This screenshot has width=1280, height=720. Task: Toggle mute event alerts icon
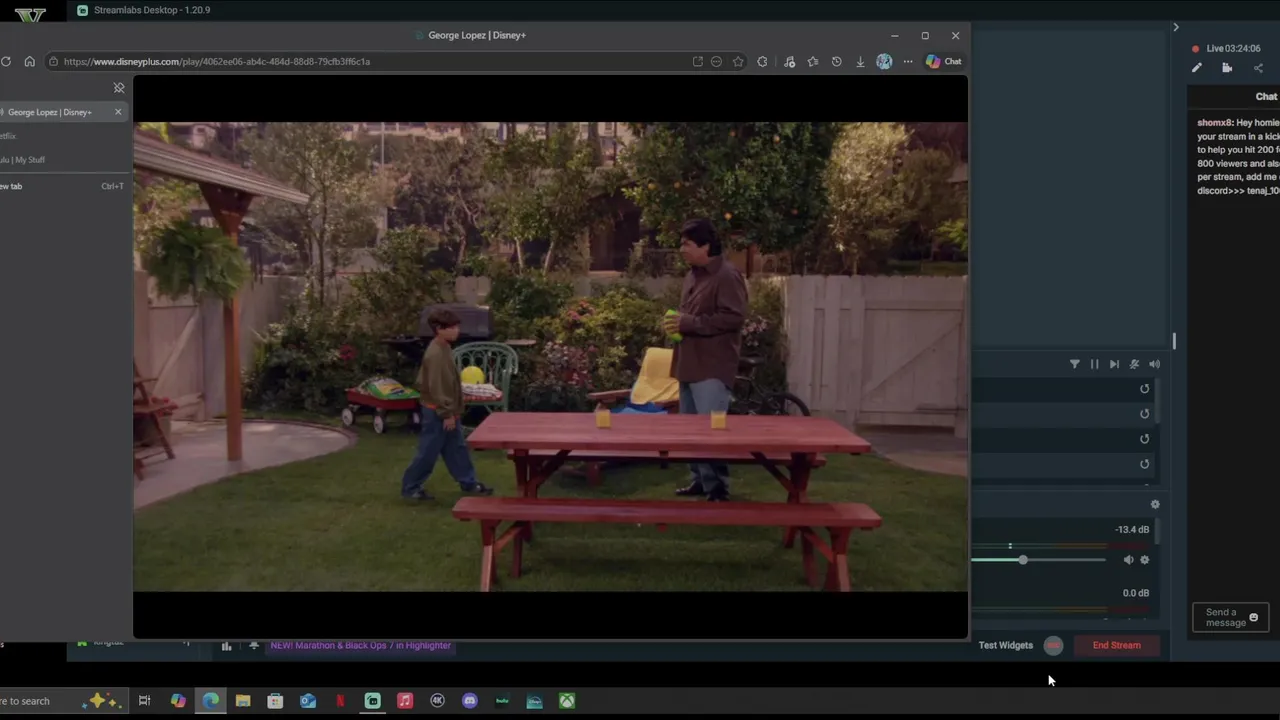pos(1134,364)
